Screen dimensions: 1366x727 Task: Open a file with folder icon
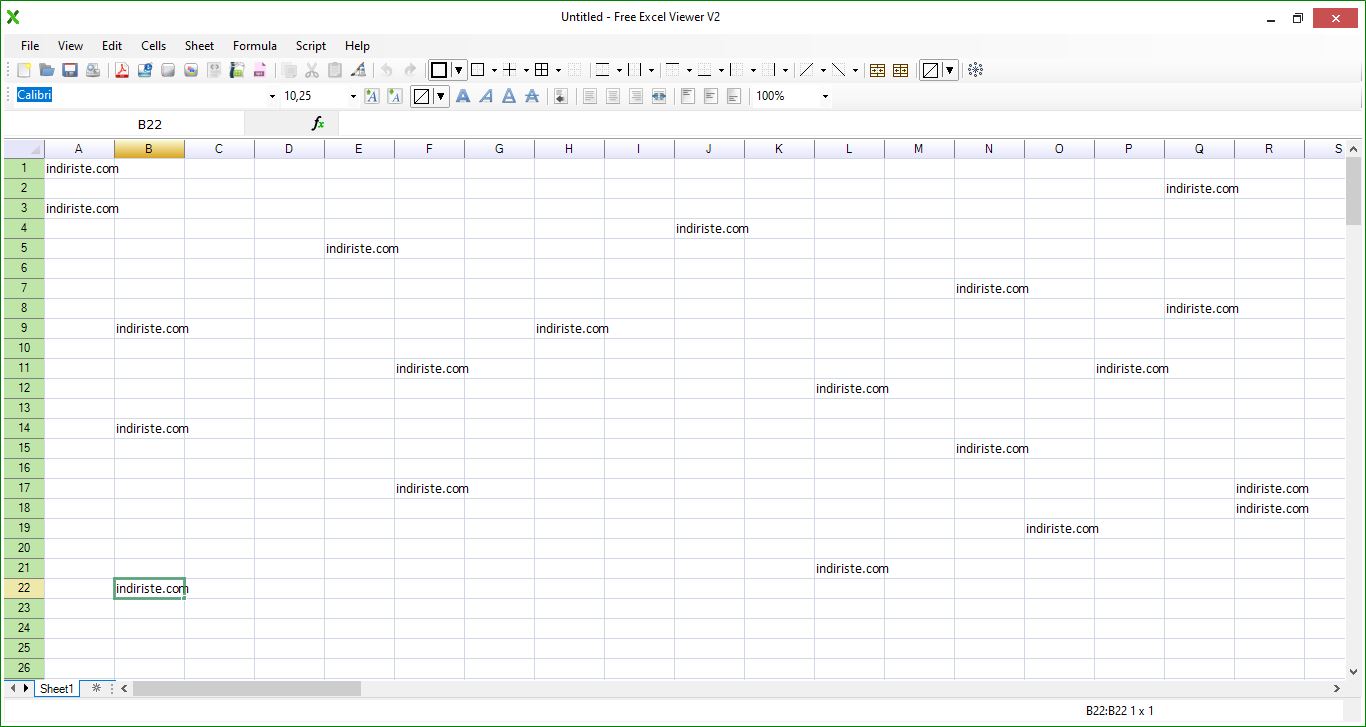click(x=47, y=70)
